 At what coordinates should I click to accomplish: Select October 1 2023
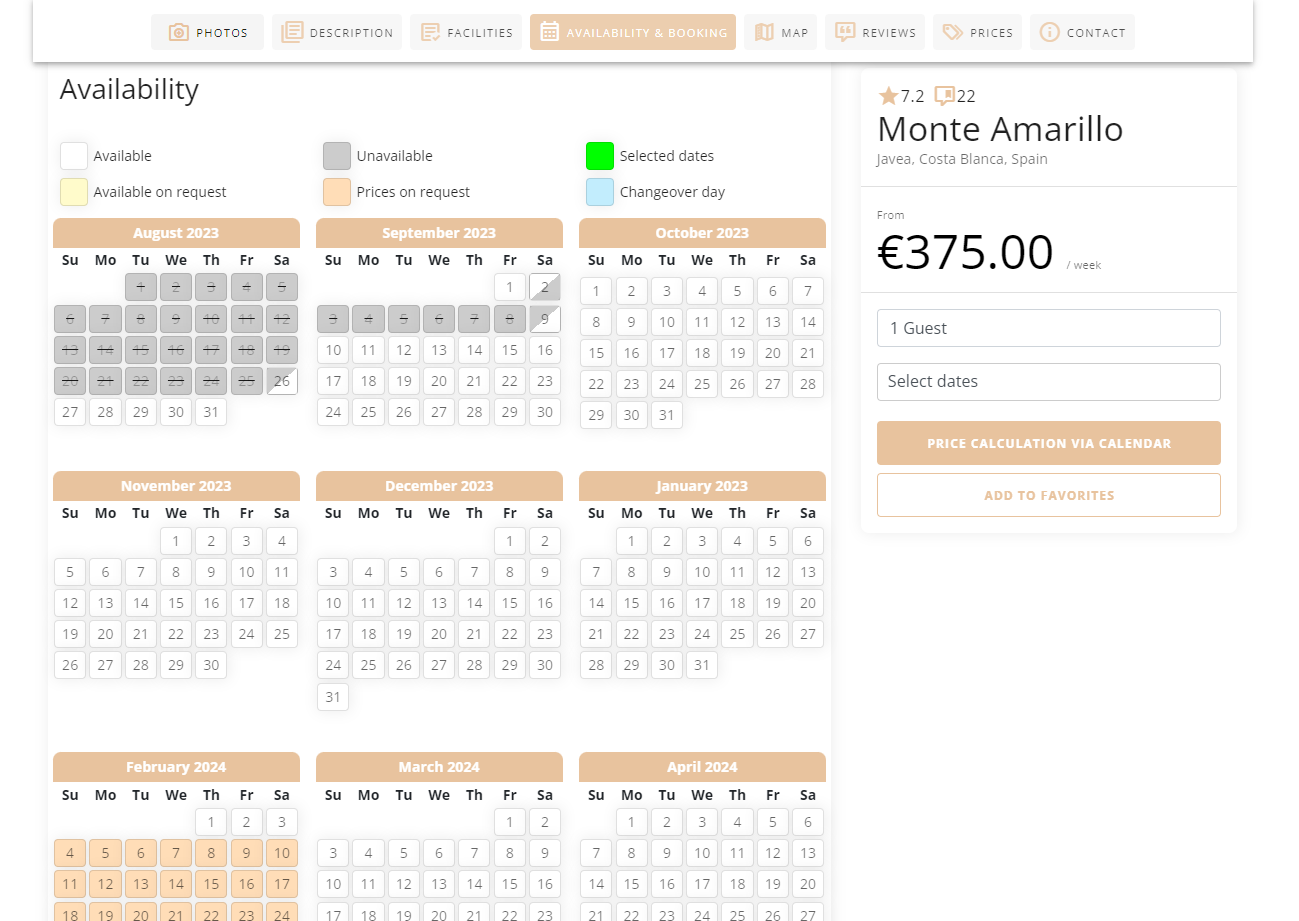pyautogui.click(x=596, y=292)
